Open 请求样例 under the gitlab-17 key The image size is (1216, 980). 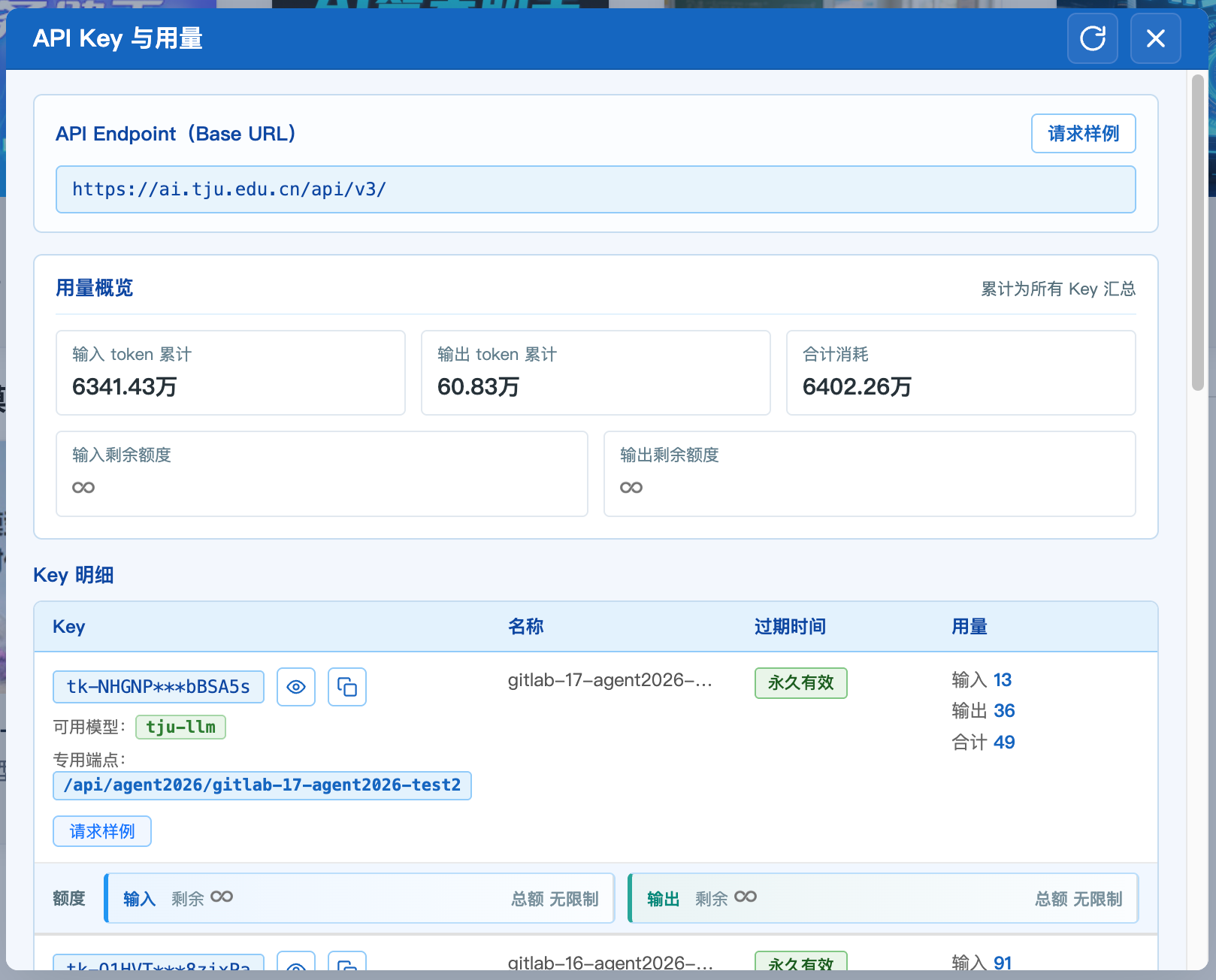[x=102, y=831]
